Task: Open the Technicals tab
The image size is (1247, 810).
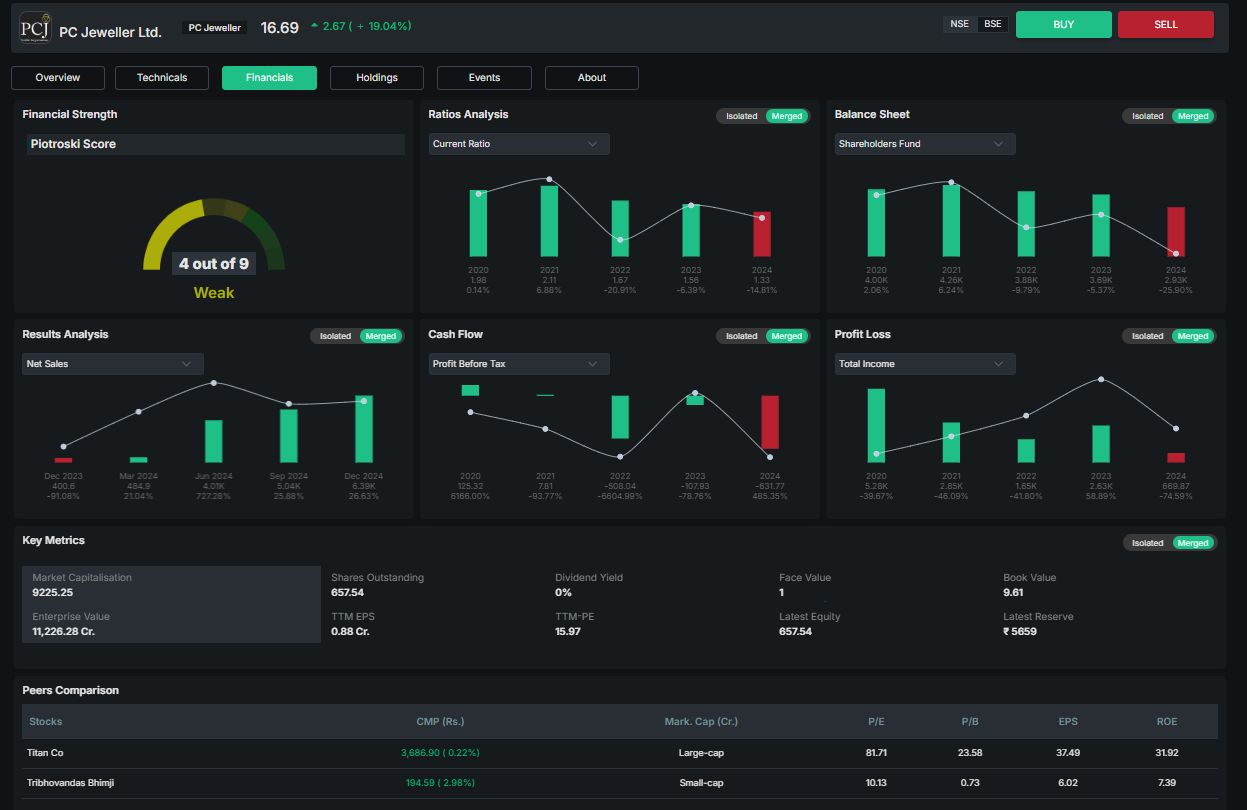Action: pyautogui.click(x=162, y=78)
